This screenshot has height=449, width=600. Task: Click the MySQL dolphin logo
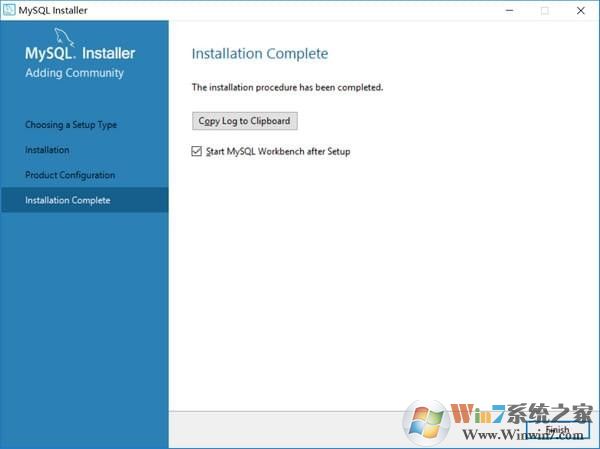point(64,37)
